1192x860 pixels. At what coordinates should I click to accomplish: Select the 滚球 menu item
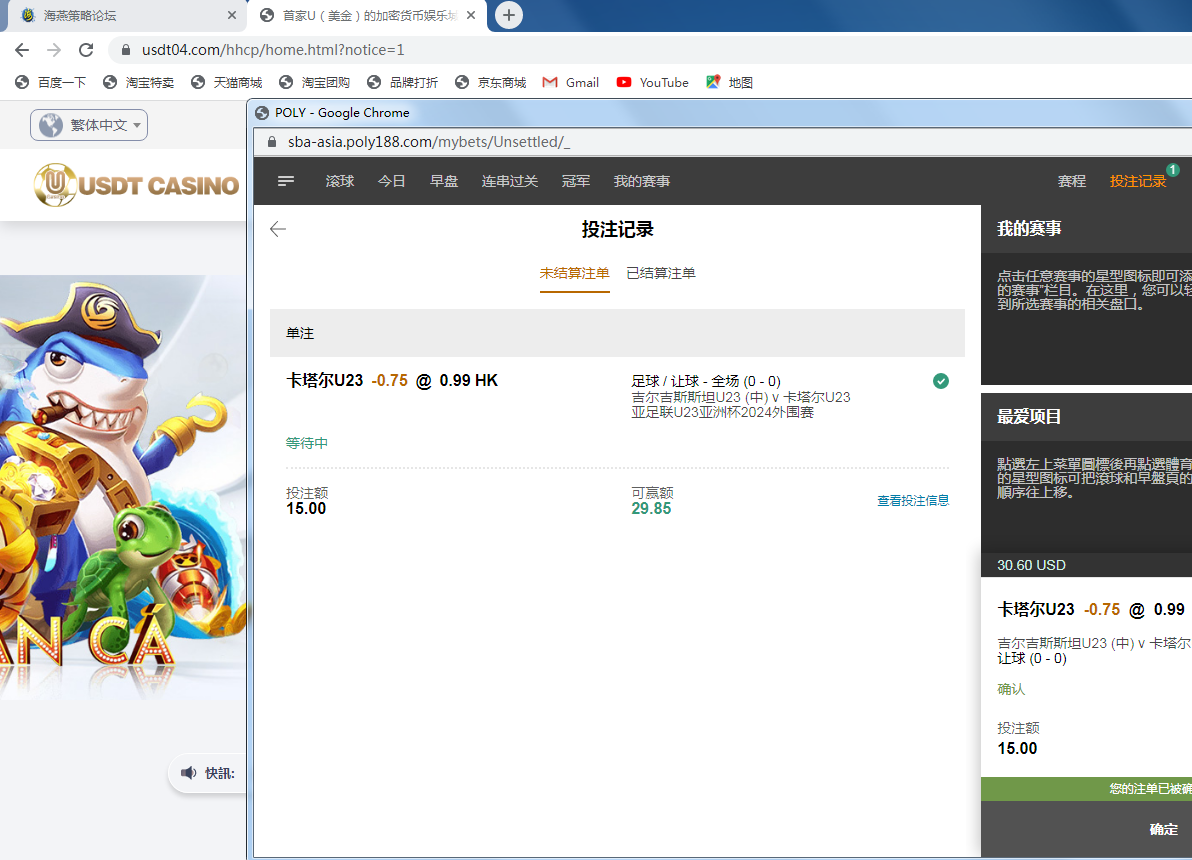pos(340,181)
